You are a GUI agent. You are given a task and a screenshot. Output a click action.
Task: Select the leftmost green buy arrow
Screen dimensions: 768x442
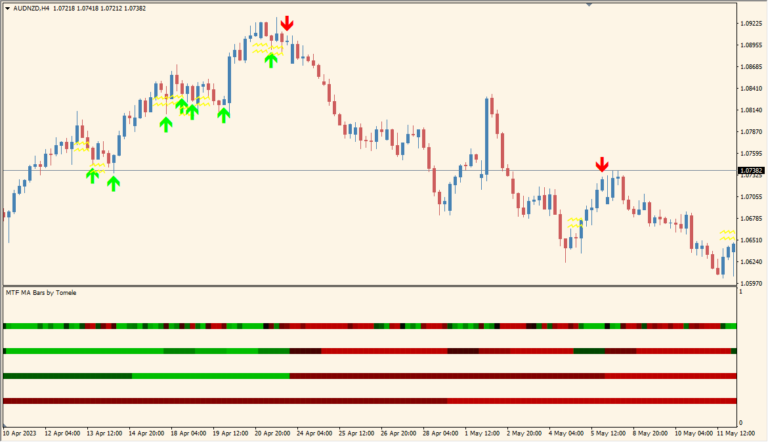[x=92, y=175]
